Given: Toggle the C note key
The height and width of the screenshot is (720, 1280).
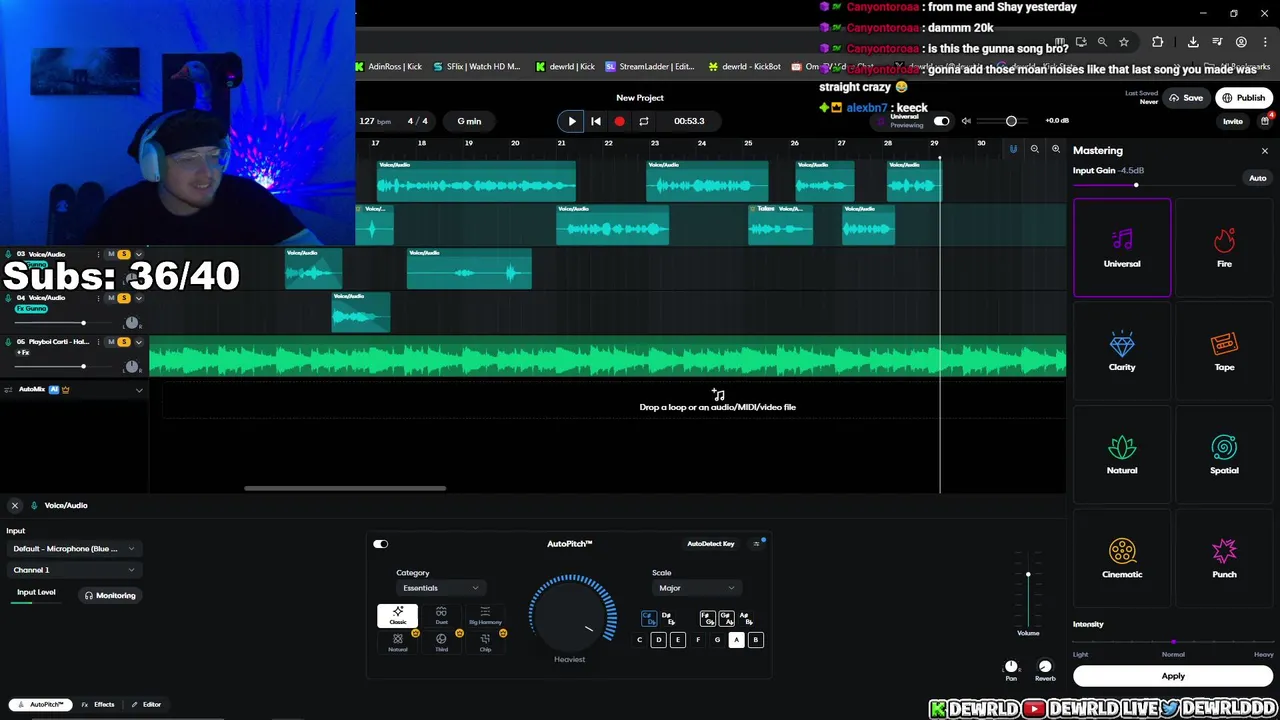Looking at the screenshot, I should pos(639,640).
